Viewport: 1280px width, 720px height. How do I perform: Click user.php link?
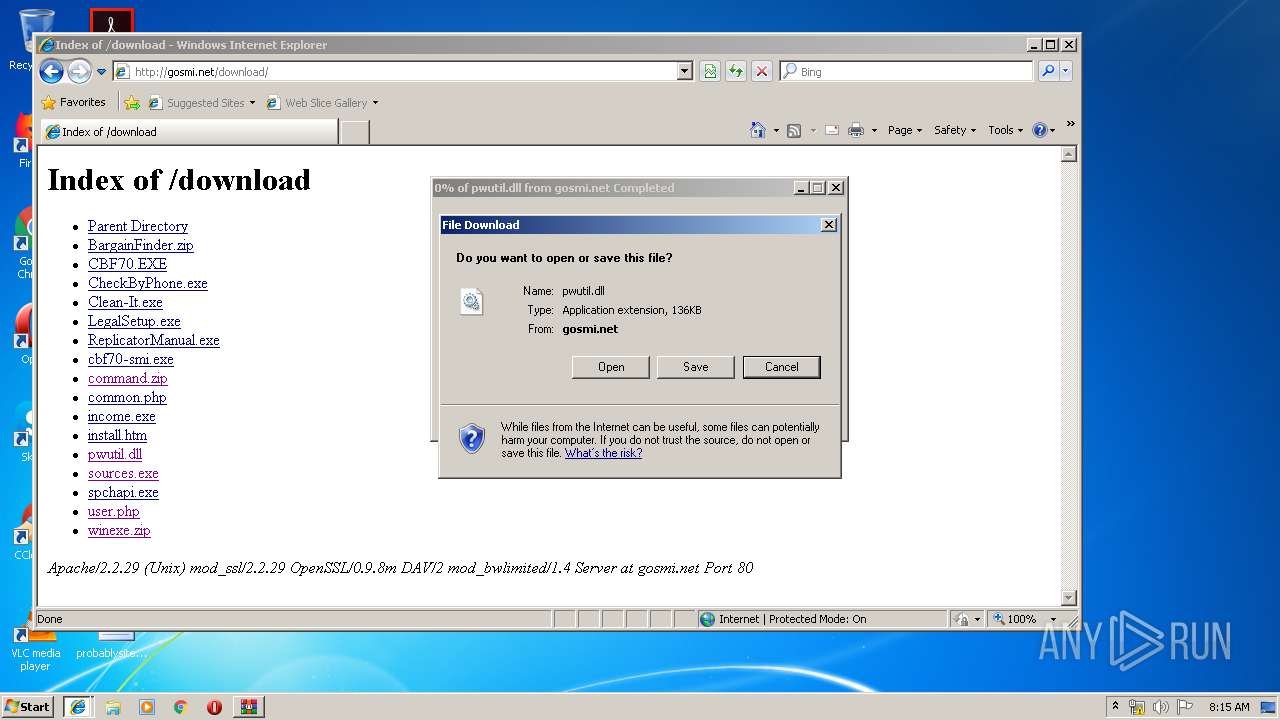[114, 511]
